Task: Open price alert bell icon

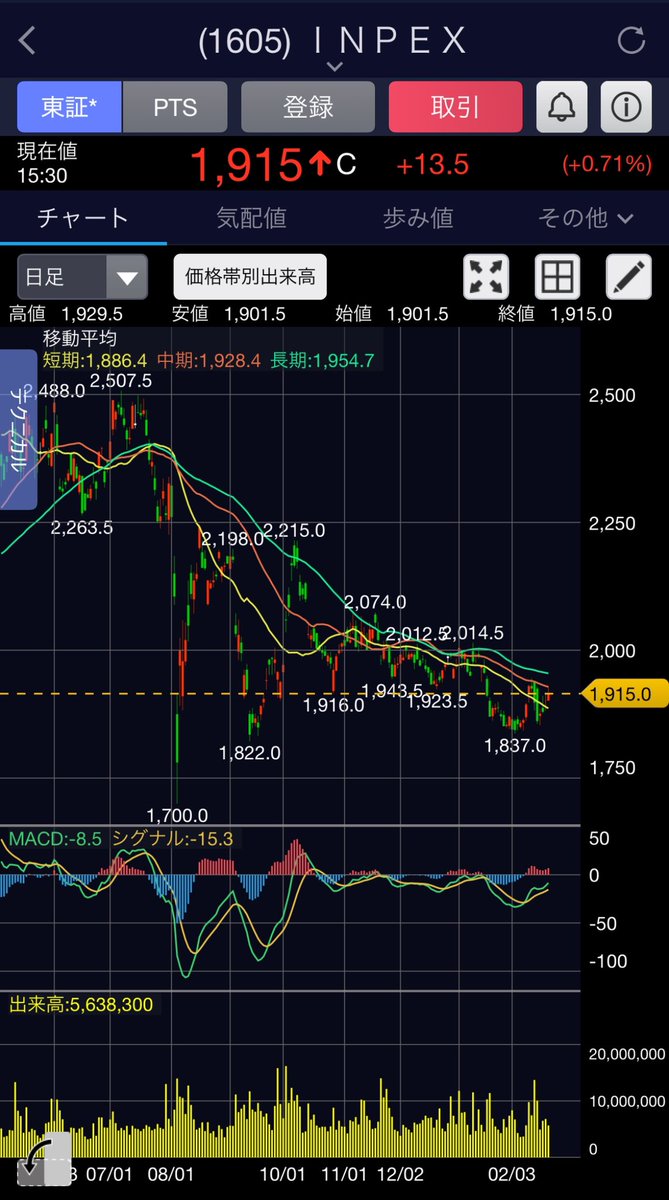Action: 561,107
